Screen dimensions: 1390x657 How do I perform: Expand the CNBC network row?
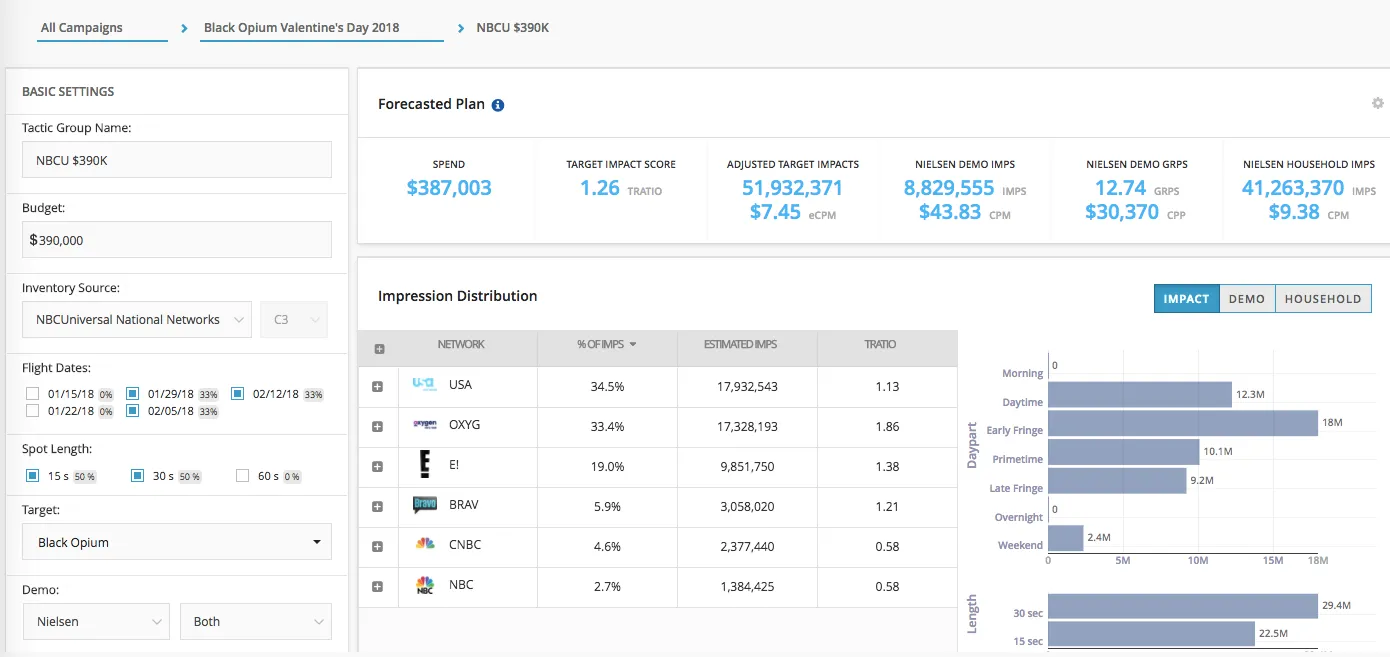tap(378, 547)
